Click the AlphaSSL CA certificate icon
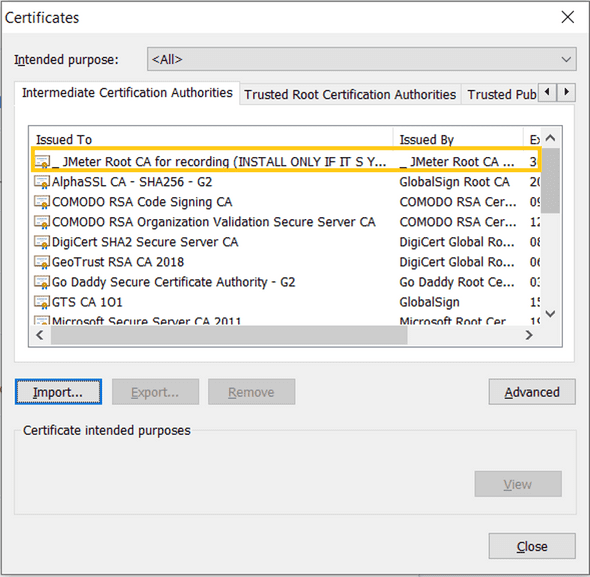 (42, 182)
